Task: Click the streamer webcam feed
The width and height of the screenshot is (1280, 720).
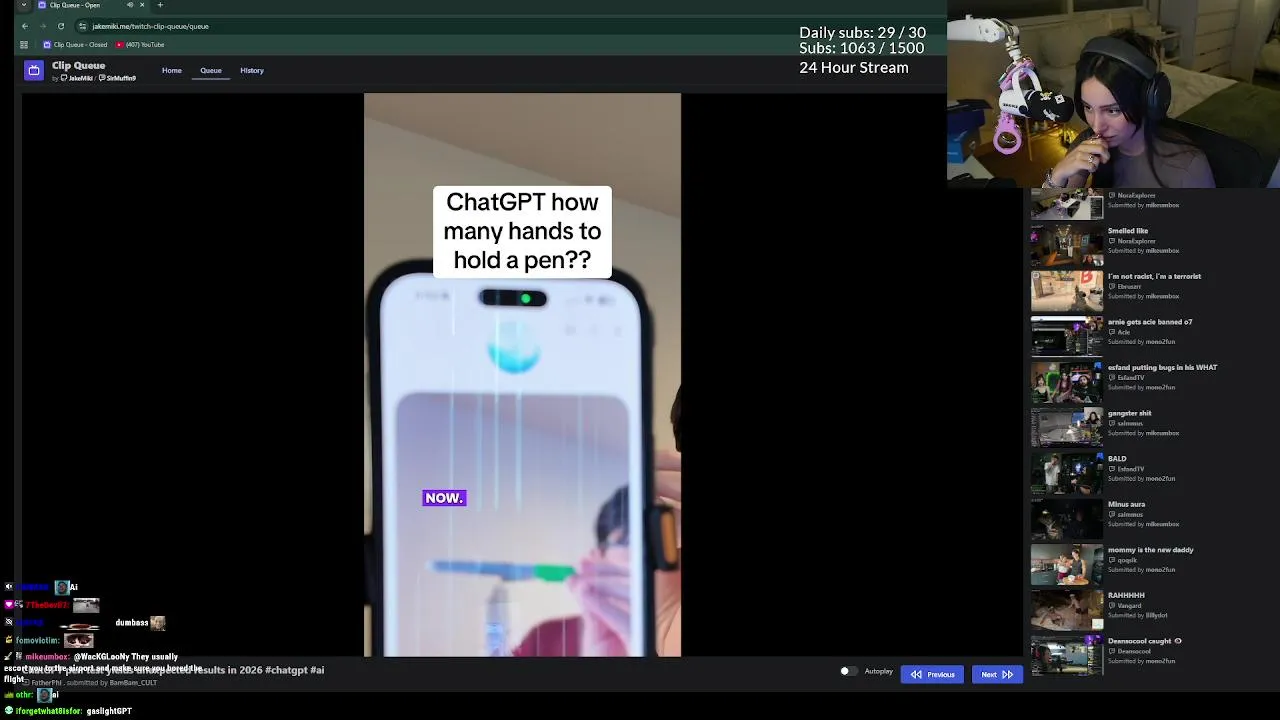Action: click(x=1113, y=94)
